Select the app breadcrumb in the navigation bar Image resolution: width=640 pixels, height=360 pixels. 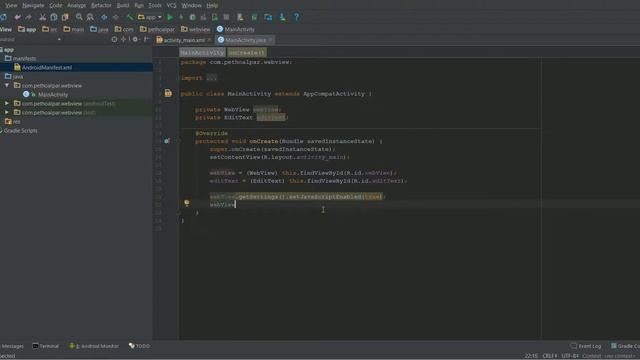[x=27, y=29]
